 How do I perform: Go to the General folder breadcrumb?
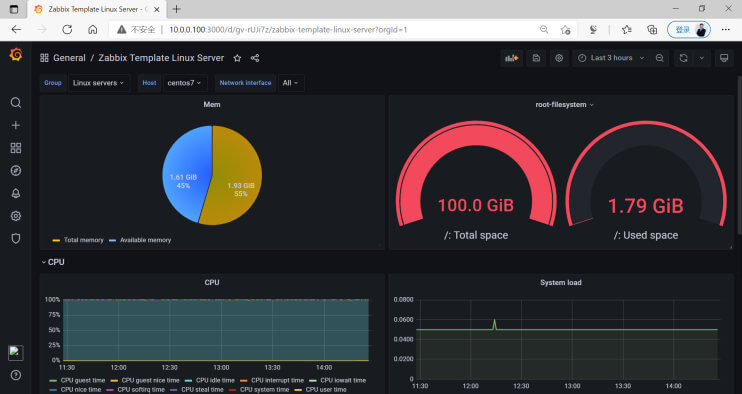pos(69,58)
